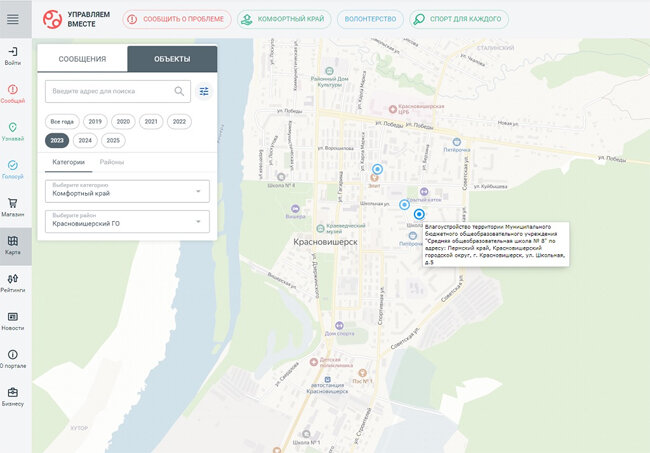Open Рейтинги in sidebar
The image size is (650, 453).
[13, 283]
